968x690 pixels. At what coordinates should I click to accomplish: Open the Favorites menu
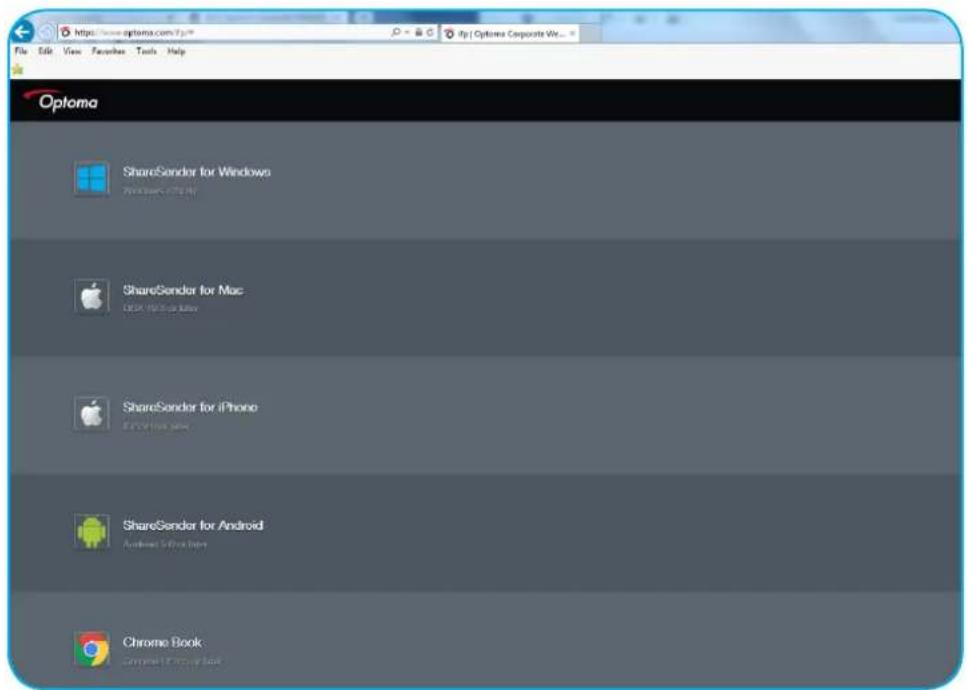109,51
